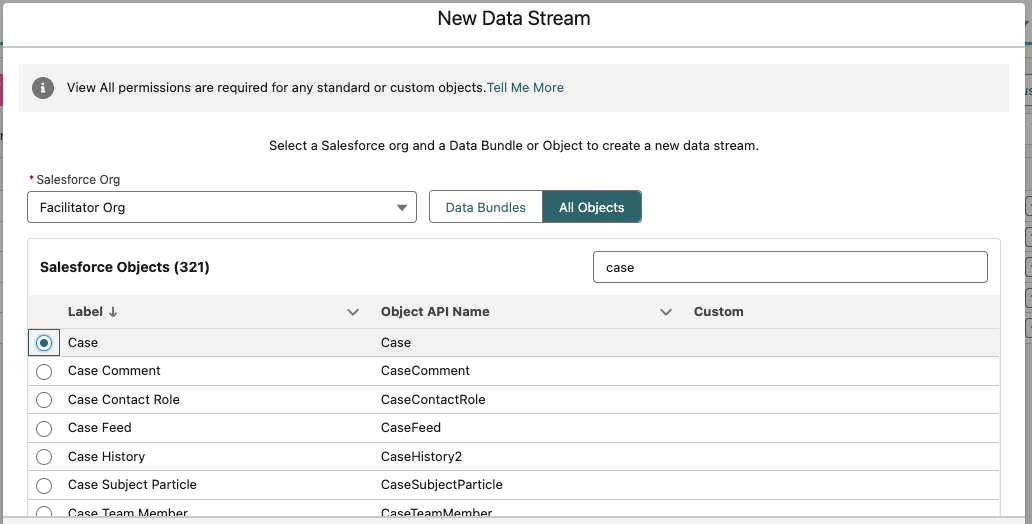Select the Case History radio button

point(44,457)
